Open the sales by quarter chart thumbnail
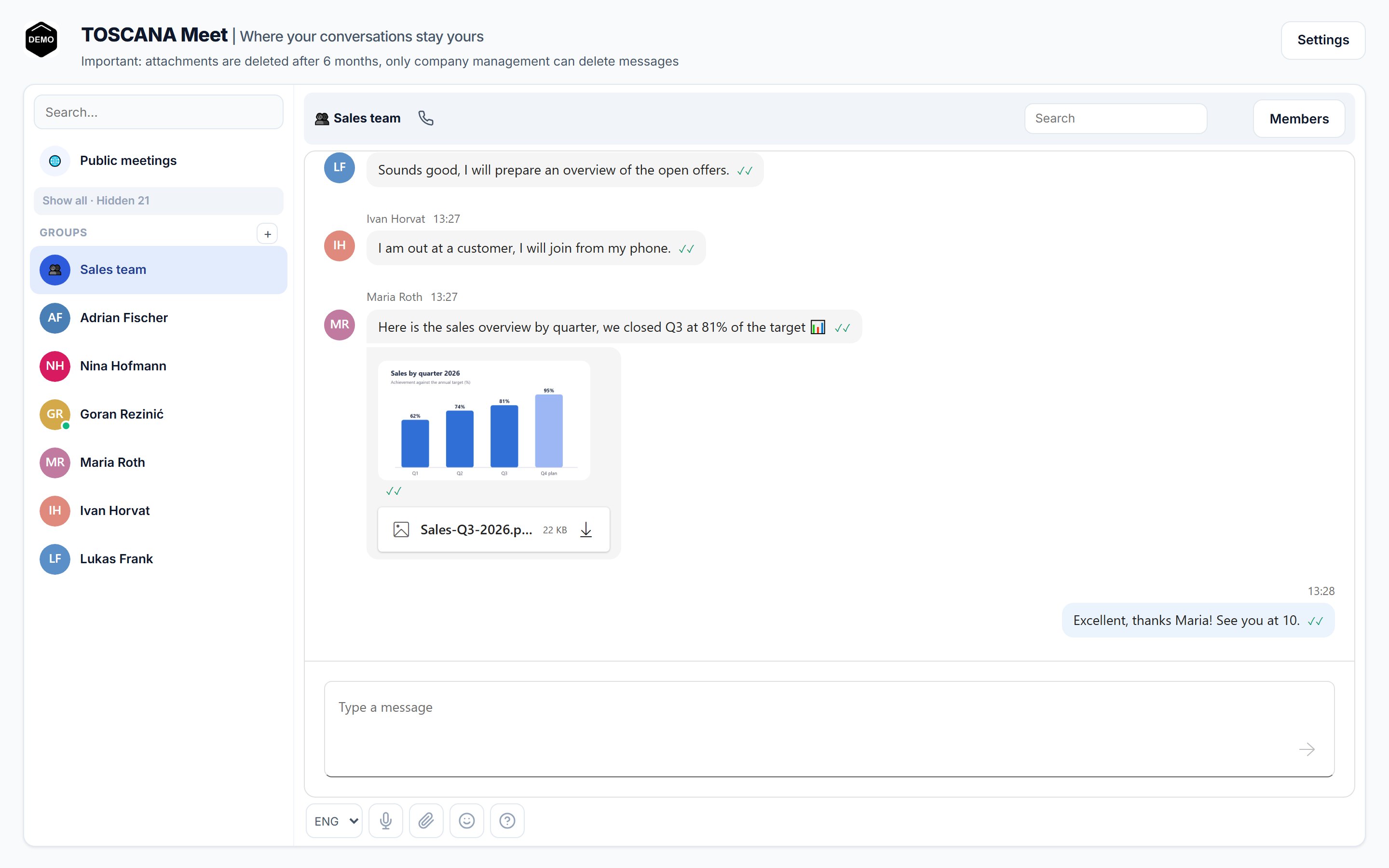The height and width of the screenshot is (868, 1389). point(484,421)
